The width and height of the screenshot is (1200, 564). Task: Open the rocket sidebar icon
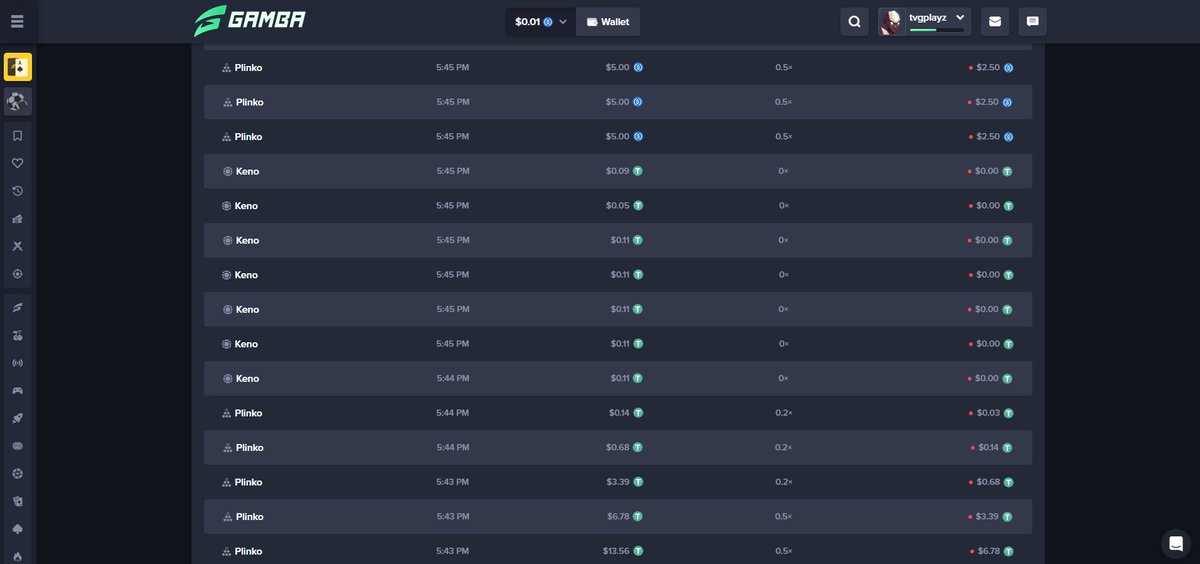click(x=18, y=418)
